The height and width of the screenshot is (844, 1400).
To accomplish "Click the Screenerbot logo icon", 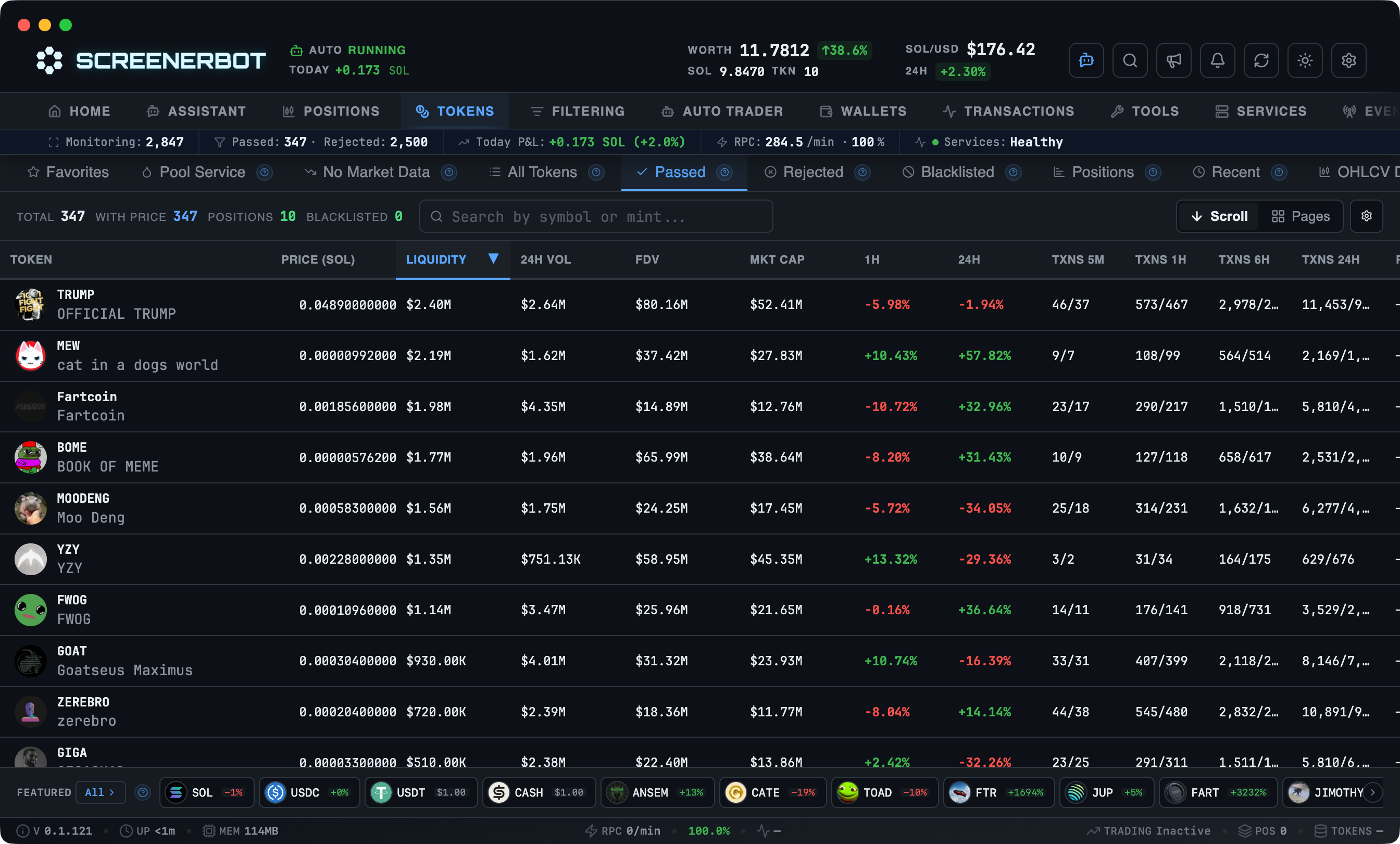I will click(49, 60).
